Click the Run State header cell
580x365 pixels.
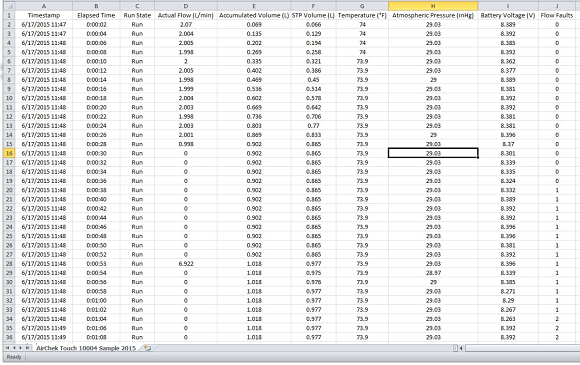coord(137,15)
